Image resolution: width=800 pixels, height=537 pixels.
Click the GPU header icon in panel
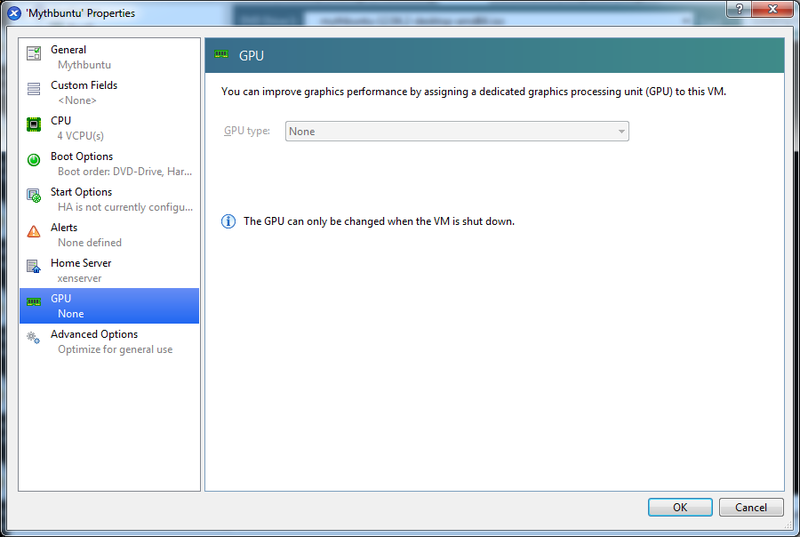[222, 55]
